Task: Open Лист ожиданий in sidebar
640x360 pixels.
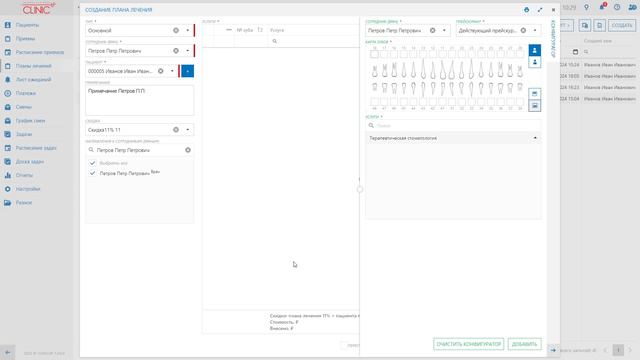Action: point(33,80)
